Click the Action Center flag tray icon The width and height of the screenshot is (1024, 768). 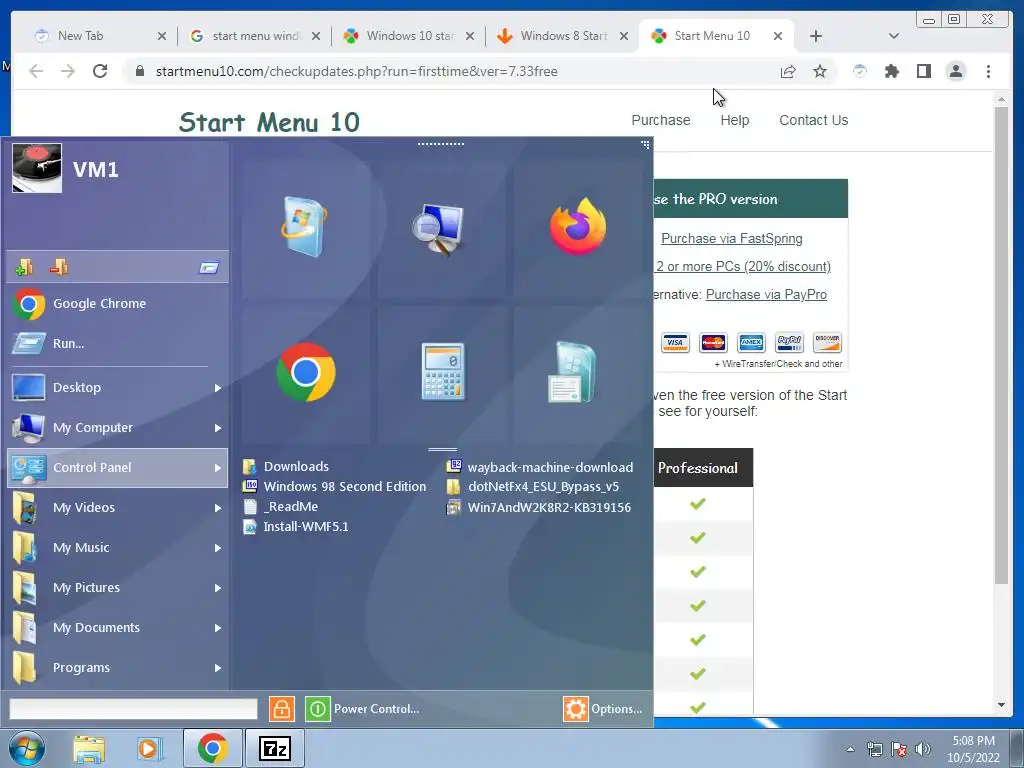point(899,749)
